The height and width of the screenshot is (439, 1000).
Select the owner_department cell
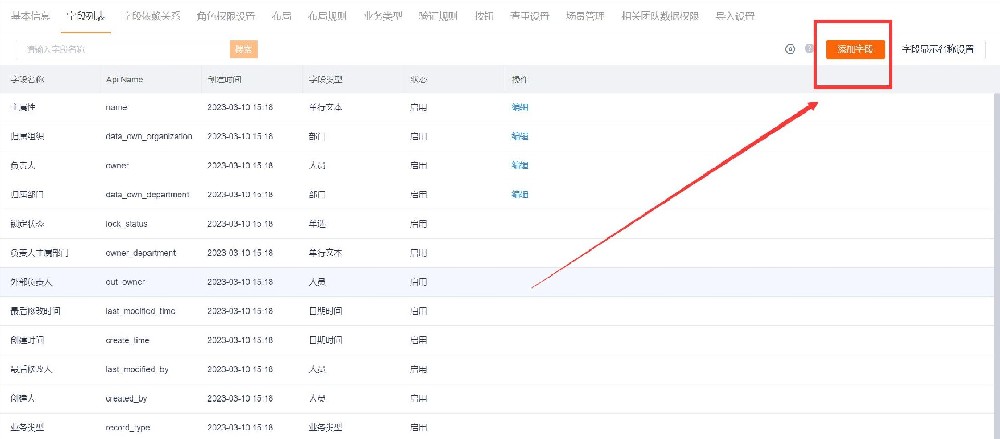(140, 253)
